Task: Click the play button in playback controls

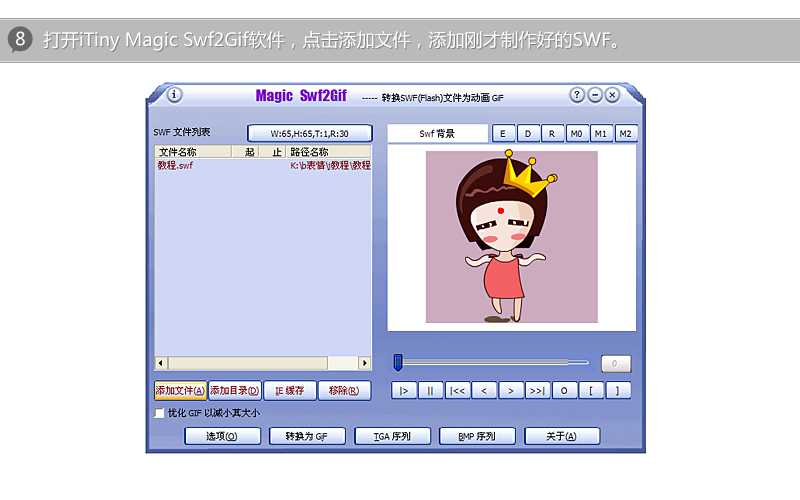Action: (404, 391)
